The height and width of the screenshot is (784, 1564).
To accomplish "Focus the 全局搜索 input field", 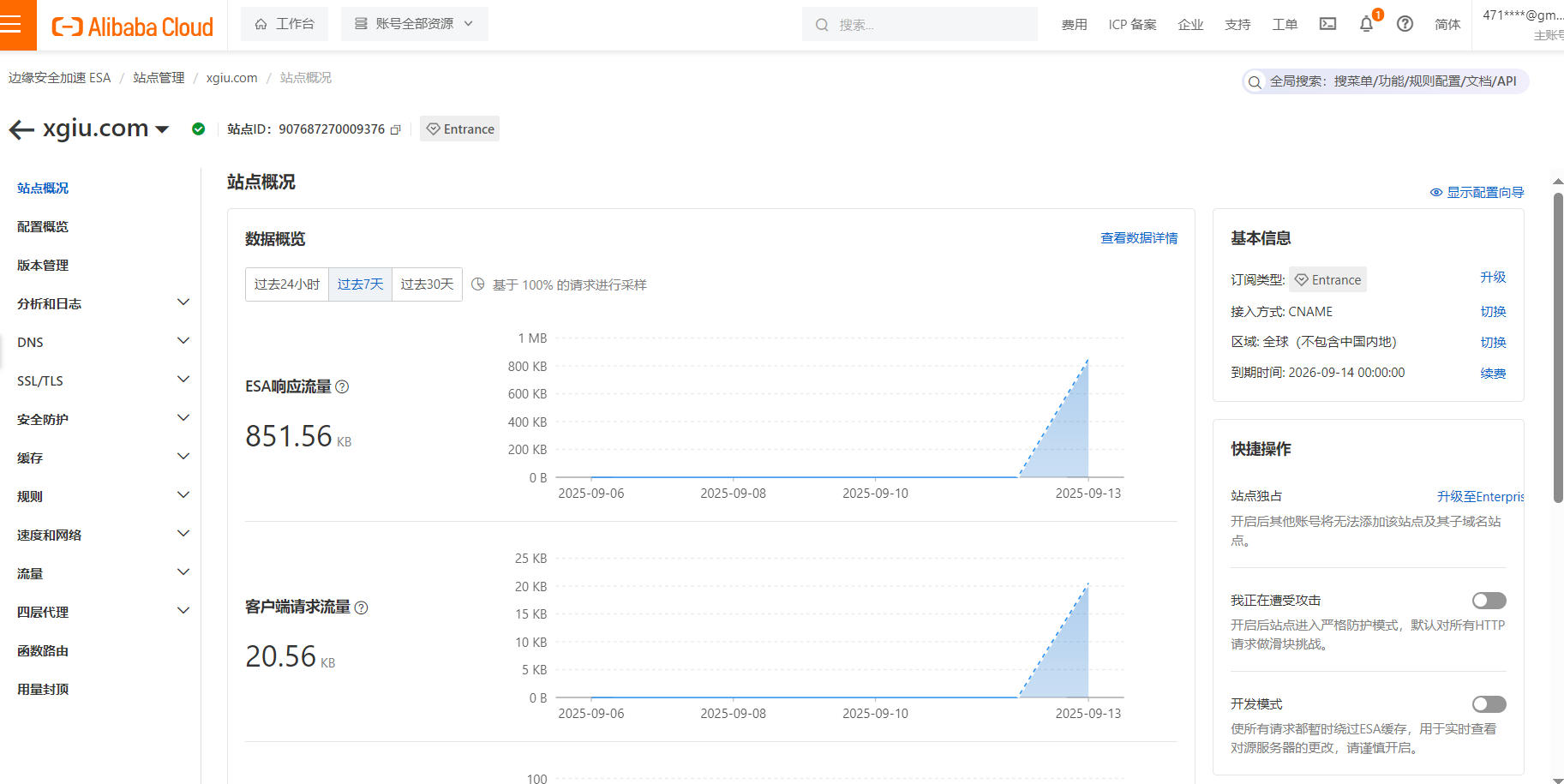I will coord(1386,81).
